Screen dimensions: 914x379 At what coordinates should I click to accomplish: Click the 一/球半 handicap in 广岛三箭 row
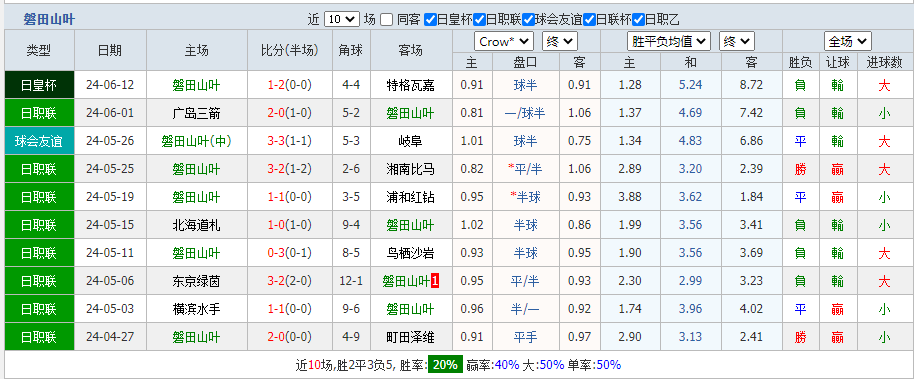pyautogui.click(x=525, y=114)
